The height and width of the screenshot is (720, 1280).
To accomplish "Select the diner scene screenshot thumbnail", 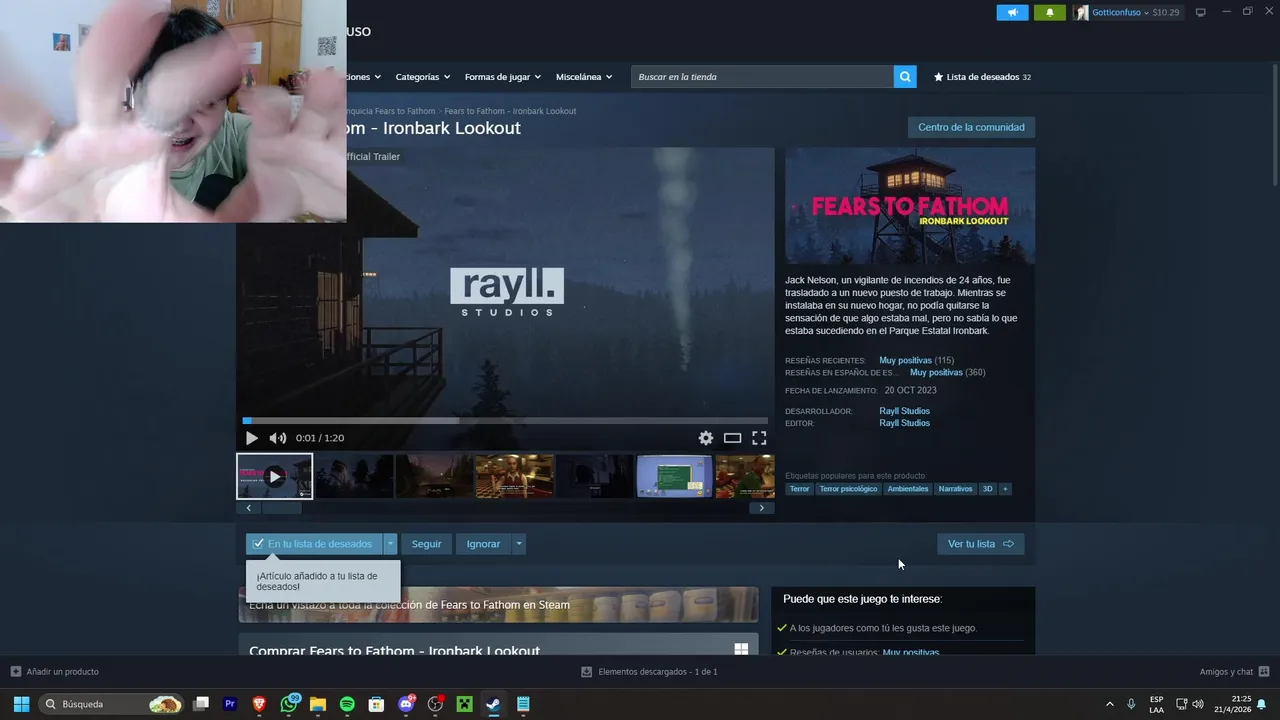I will click(x=514, y=476).
